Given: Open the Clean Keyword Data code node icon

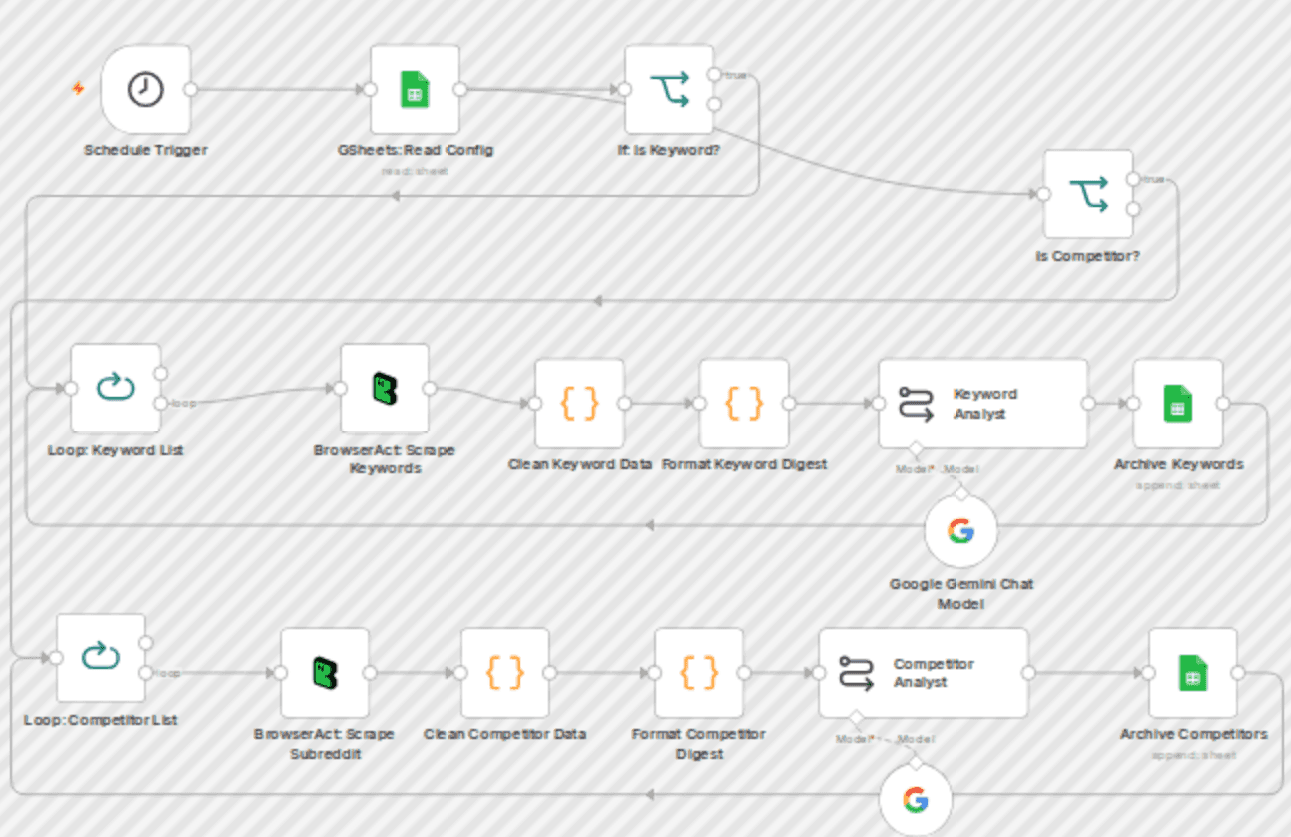Looking at the screenshot, I should (x=579, y=403).
